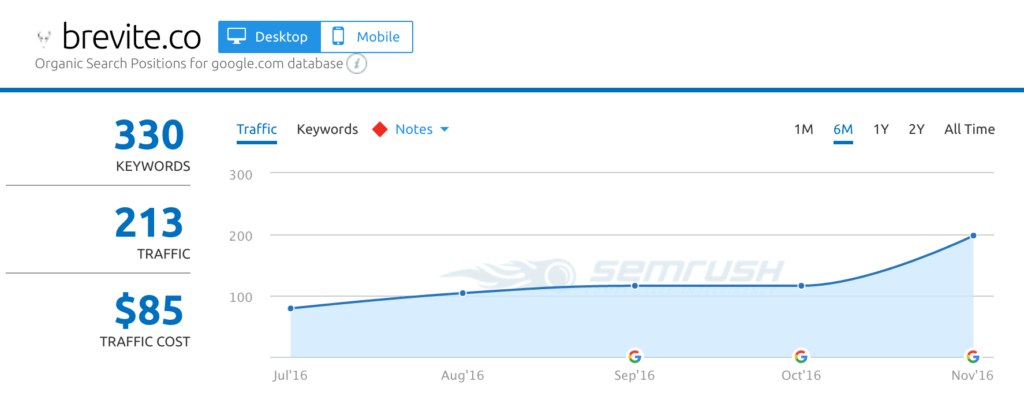This screenshot has height=411, width=1024.
Task: Click the brevite.co site favicon
Action: tap(43, 38)
